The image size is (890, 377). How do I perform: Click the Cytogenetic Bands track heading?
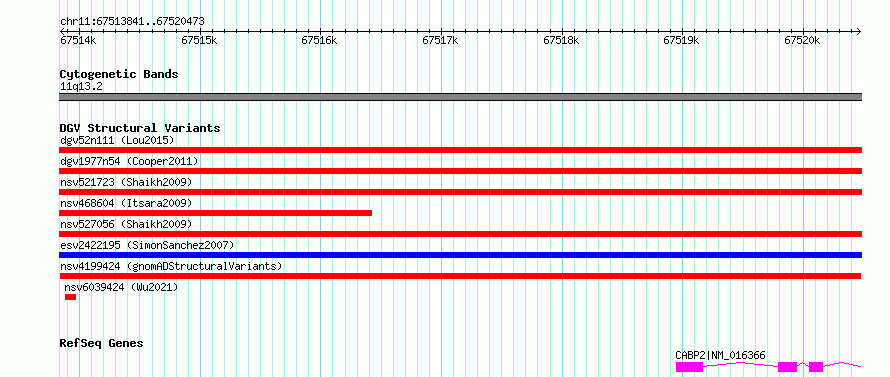[119, 74]
